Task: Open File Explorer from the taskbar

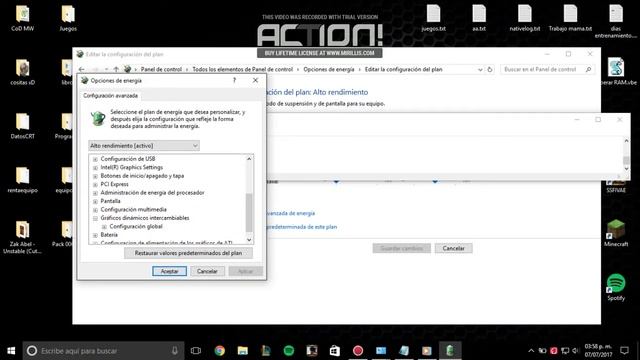Action: point(242,351)
